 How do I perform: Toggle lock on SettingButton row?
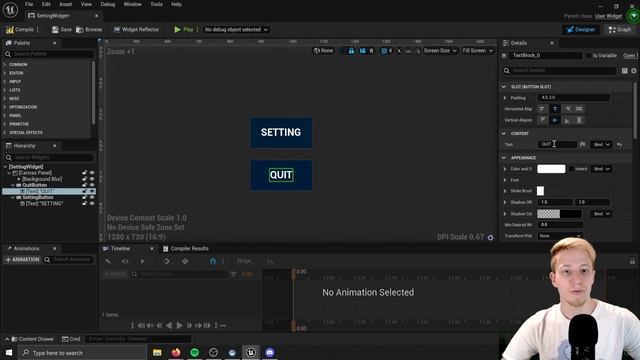click(x=84, y=197)
